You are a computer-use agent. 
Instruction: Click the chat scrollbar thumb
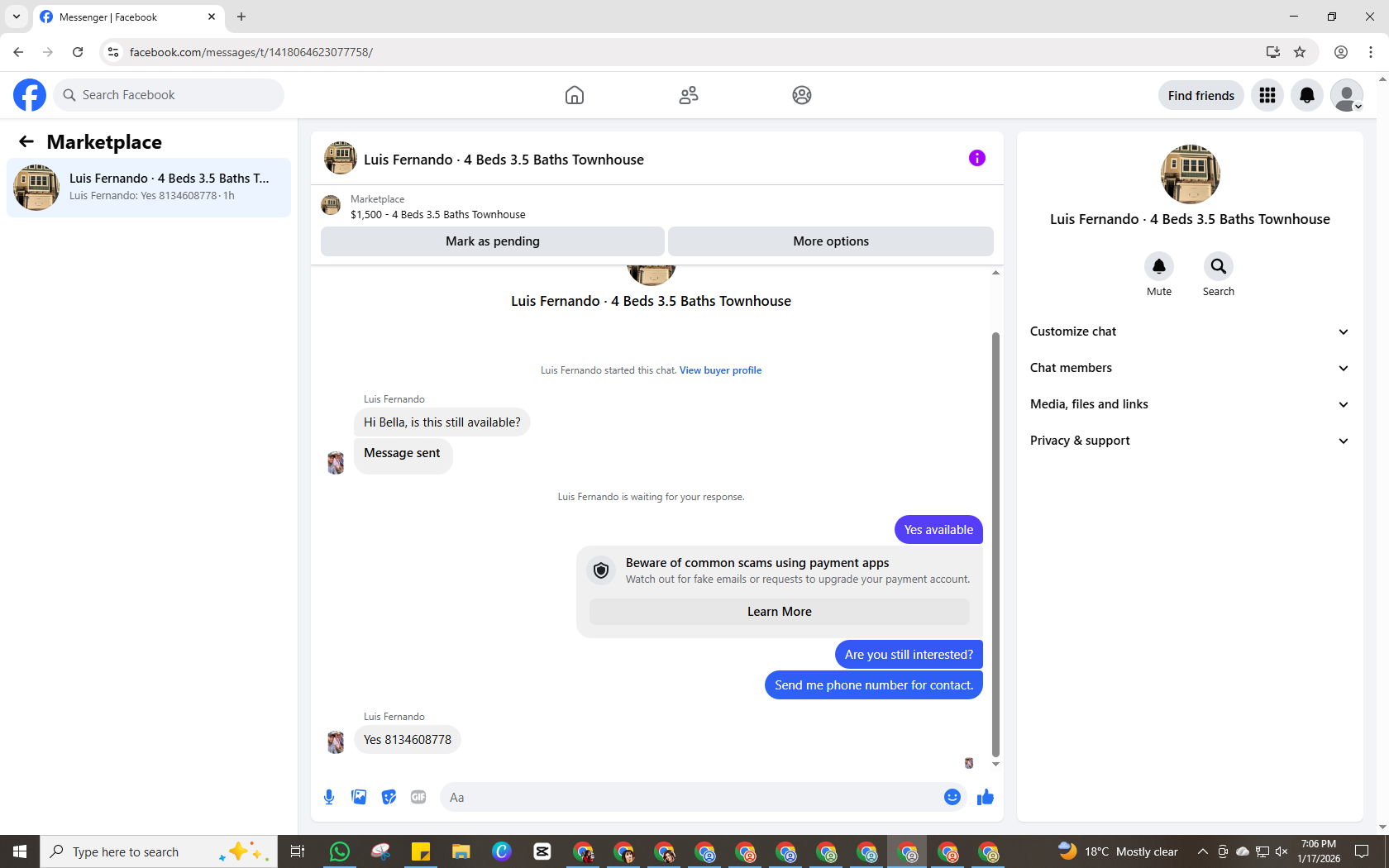pyautogui.click(x=995, y=544)
